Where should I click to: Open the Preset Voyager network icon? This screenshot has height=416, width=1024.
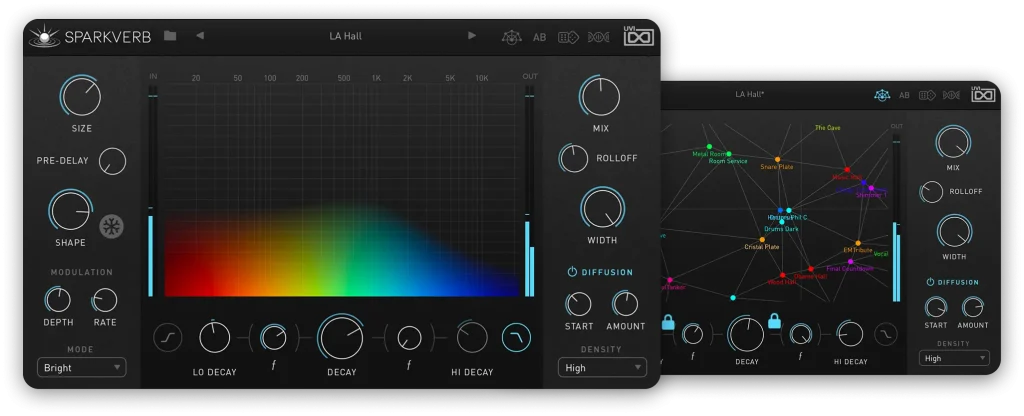click(x=510, y=37)
